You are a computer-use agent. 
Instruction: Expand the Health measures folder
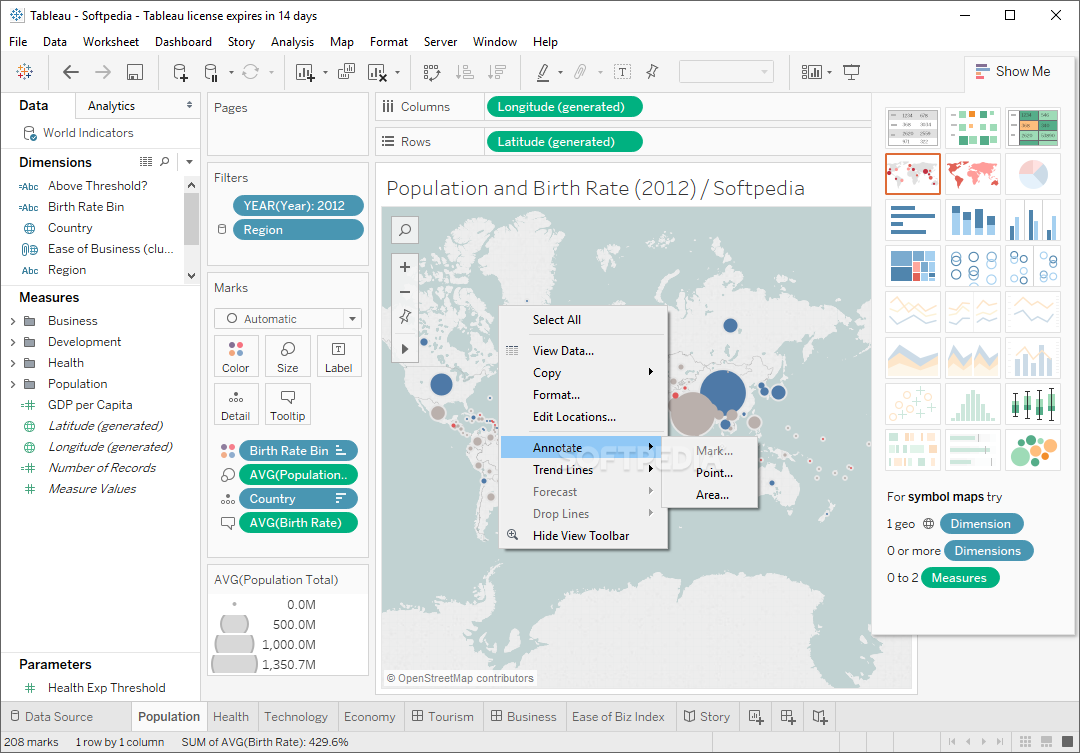coord(12,363)
